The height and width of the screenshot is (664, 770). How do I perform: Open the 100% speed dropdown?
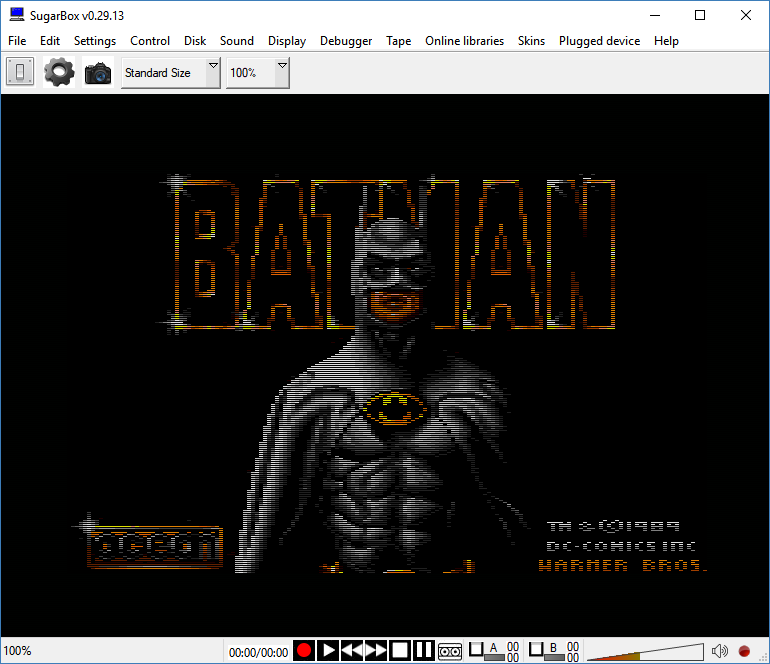pyautogui.click(x=257, y=73)
